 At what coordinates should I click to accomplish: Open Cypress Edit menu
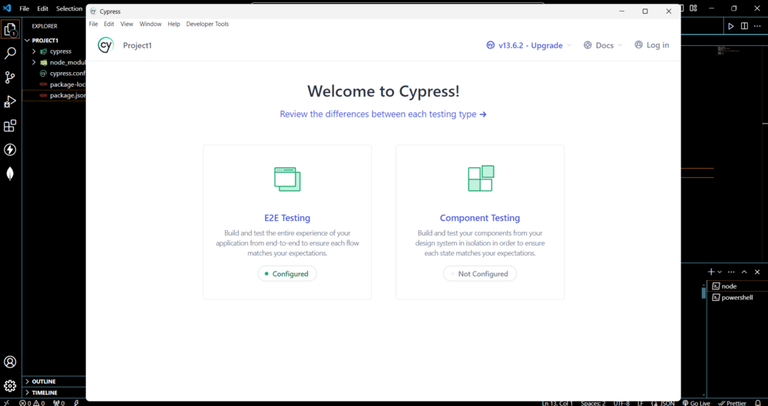(x=109, y=24)
